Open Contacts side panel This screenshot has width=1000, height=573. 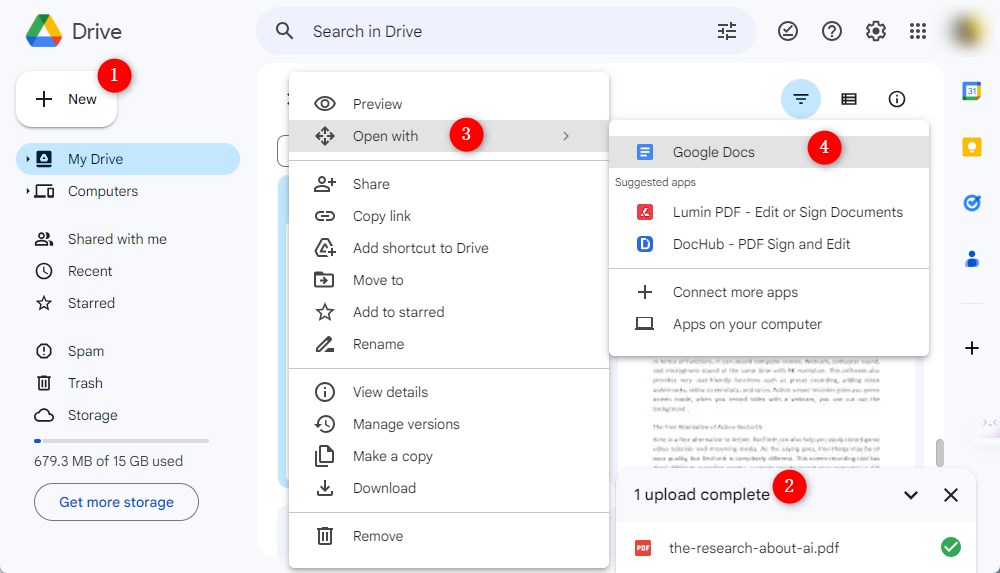pos(971,259)
